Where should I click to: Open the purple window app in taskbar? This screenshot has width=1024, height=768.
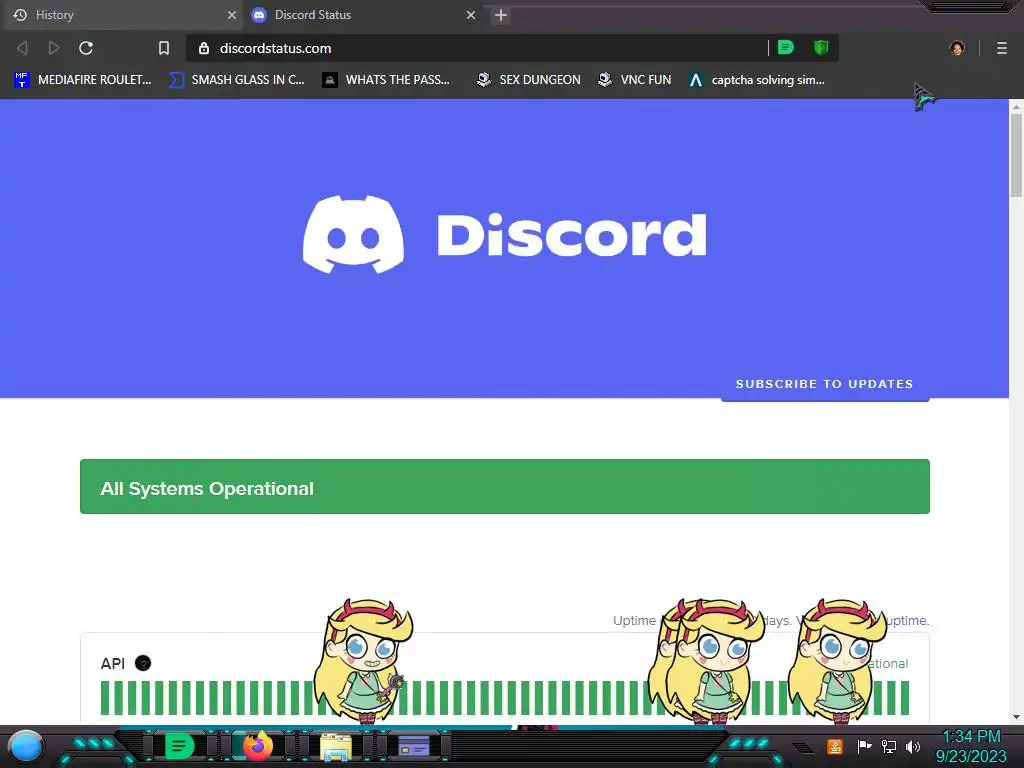414,746
